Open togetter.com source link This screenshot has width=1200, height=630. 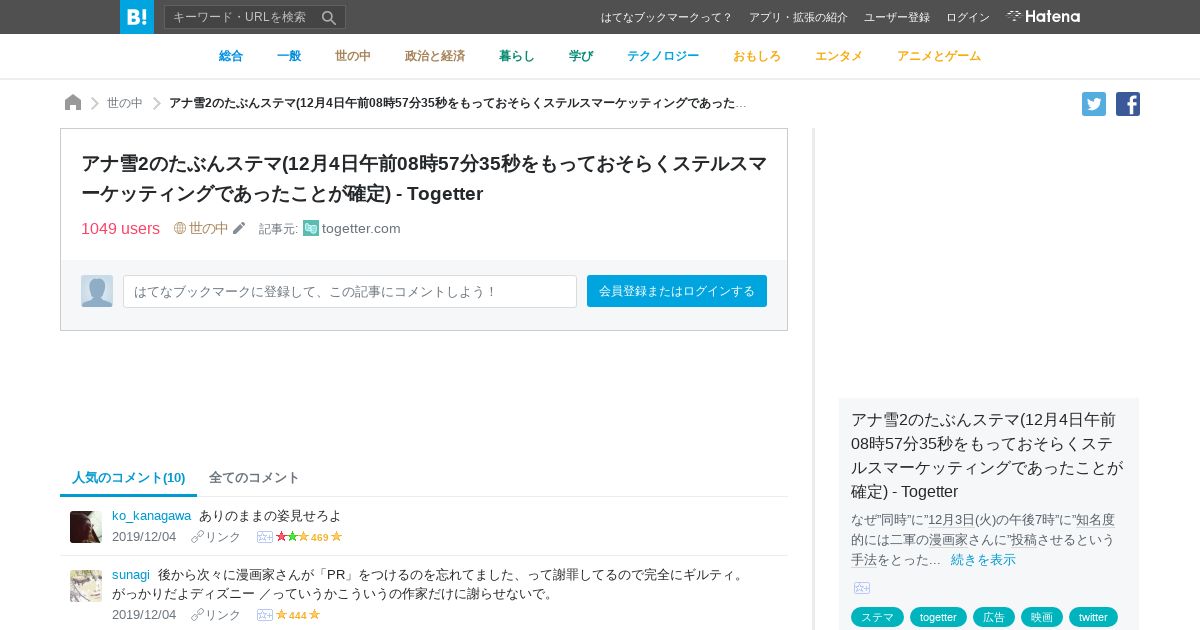point(361,228)
